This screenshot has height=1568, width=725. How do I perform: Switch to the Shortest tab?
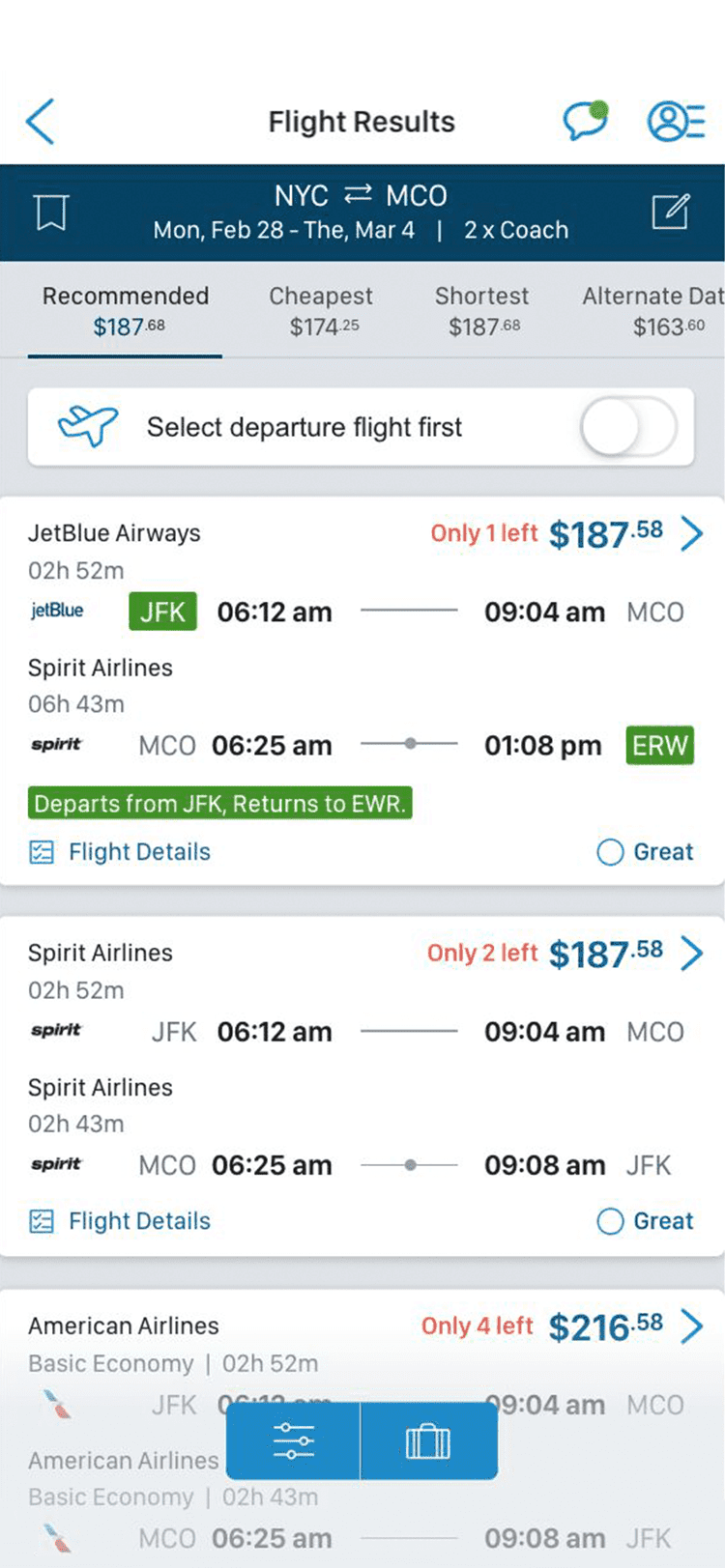click(482, 311)
